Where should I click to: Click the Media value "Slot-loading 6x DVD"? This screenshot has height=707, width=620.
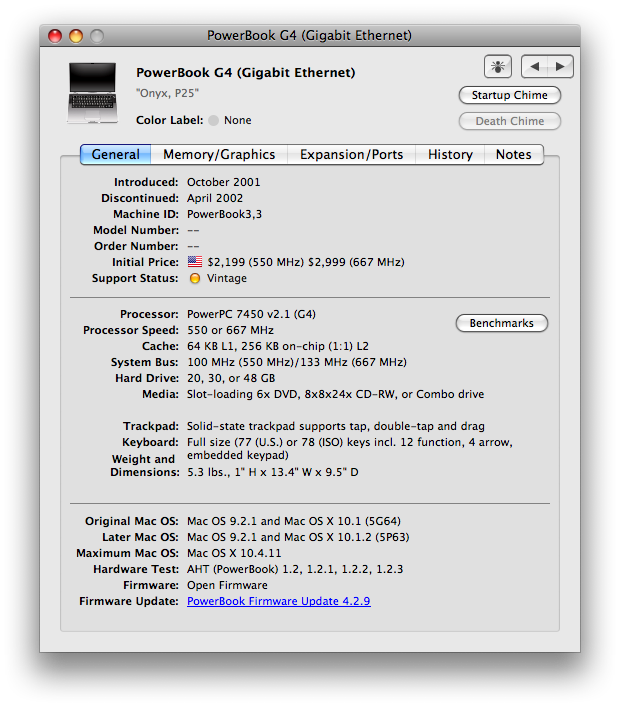click(x=243, y=395)
